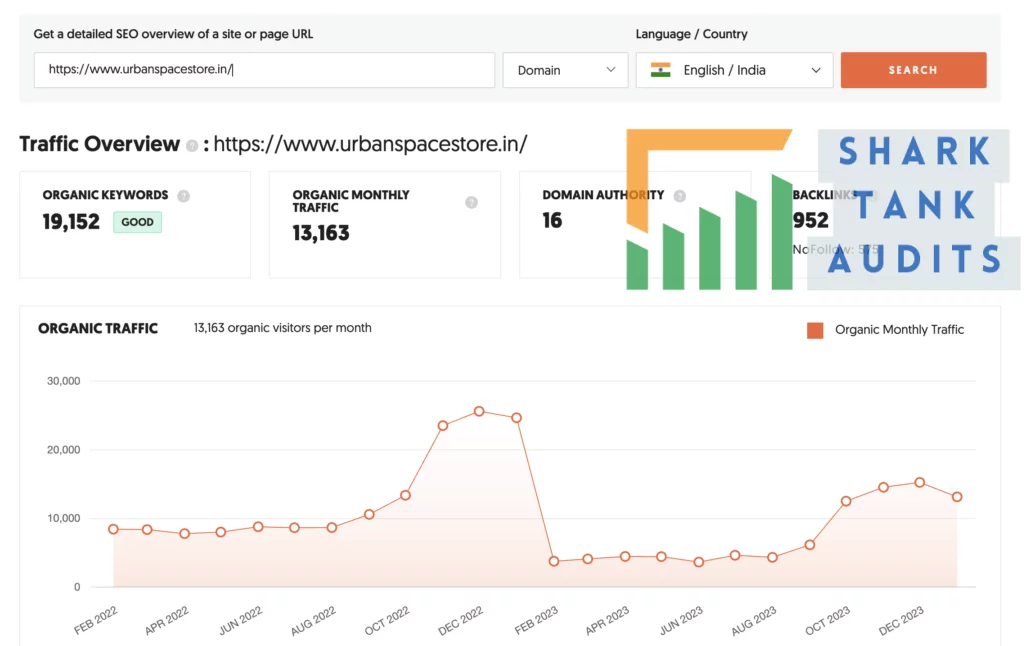Click the 952 backlinks value
Viewport: 1024px width, 646px height.
tap(810, 221)
